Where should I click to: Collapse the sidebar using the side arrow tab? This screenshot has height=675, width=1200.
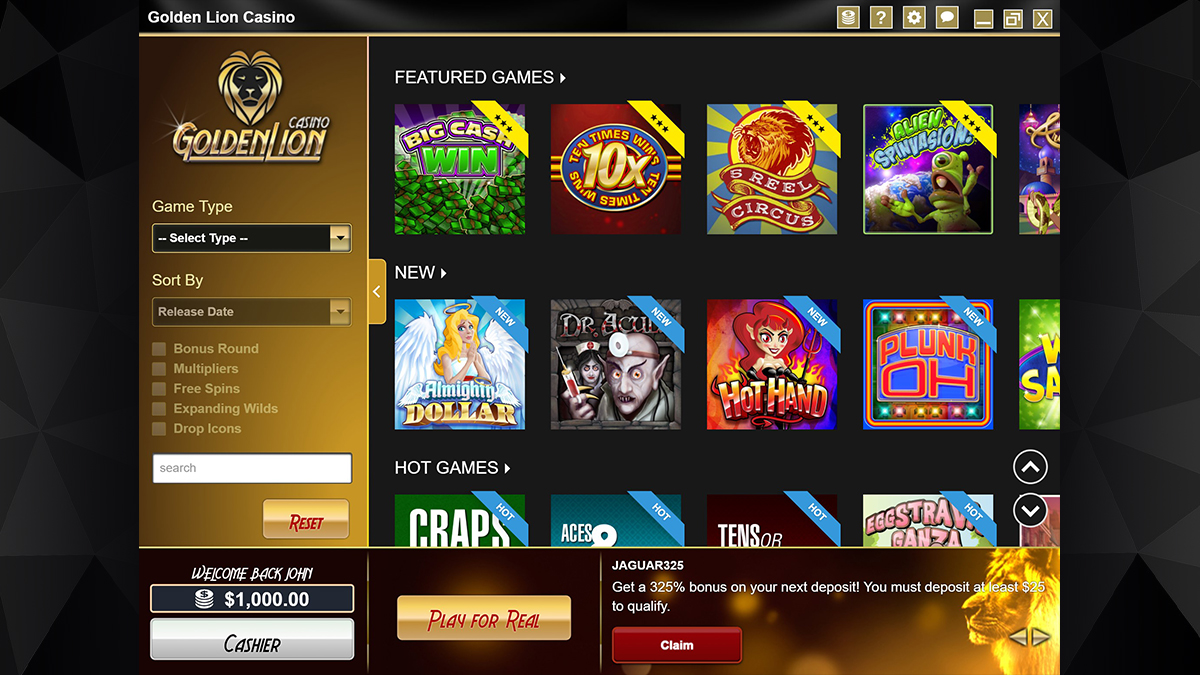pyautogui.click(x=377, y=291)
